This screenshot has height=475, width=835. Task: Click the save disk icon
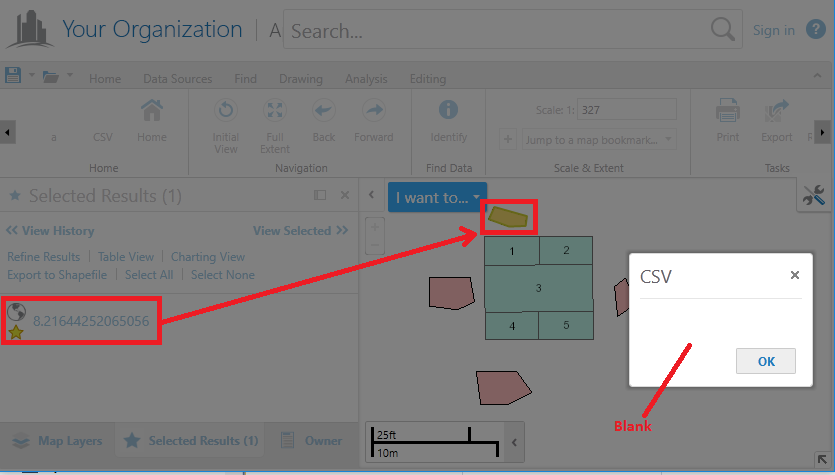pyautogui.click(x=13, y=75)
